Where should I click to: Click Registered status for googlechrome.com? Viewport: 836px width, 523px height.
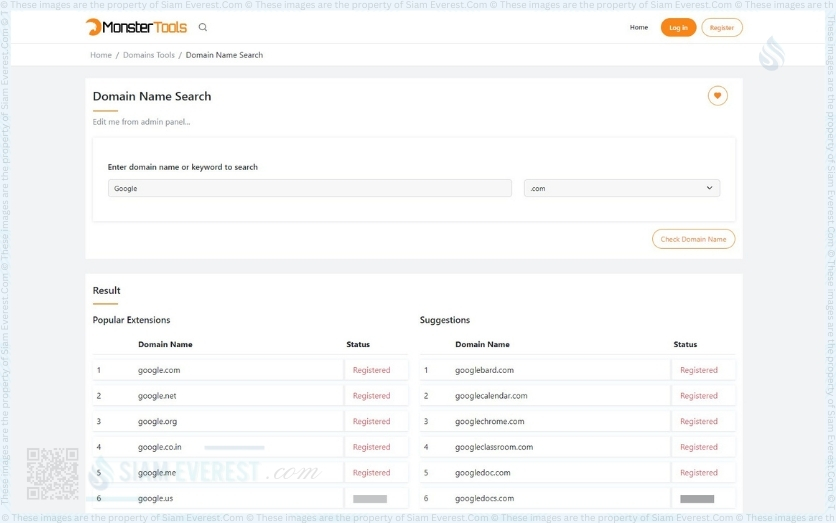[698, 422]
